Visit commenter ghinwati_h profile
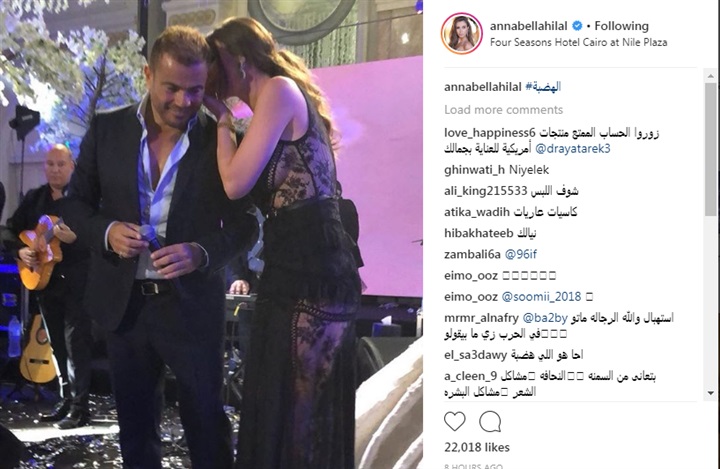 pyautogui.click(x=474, y=170)
